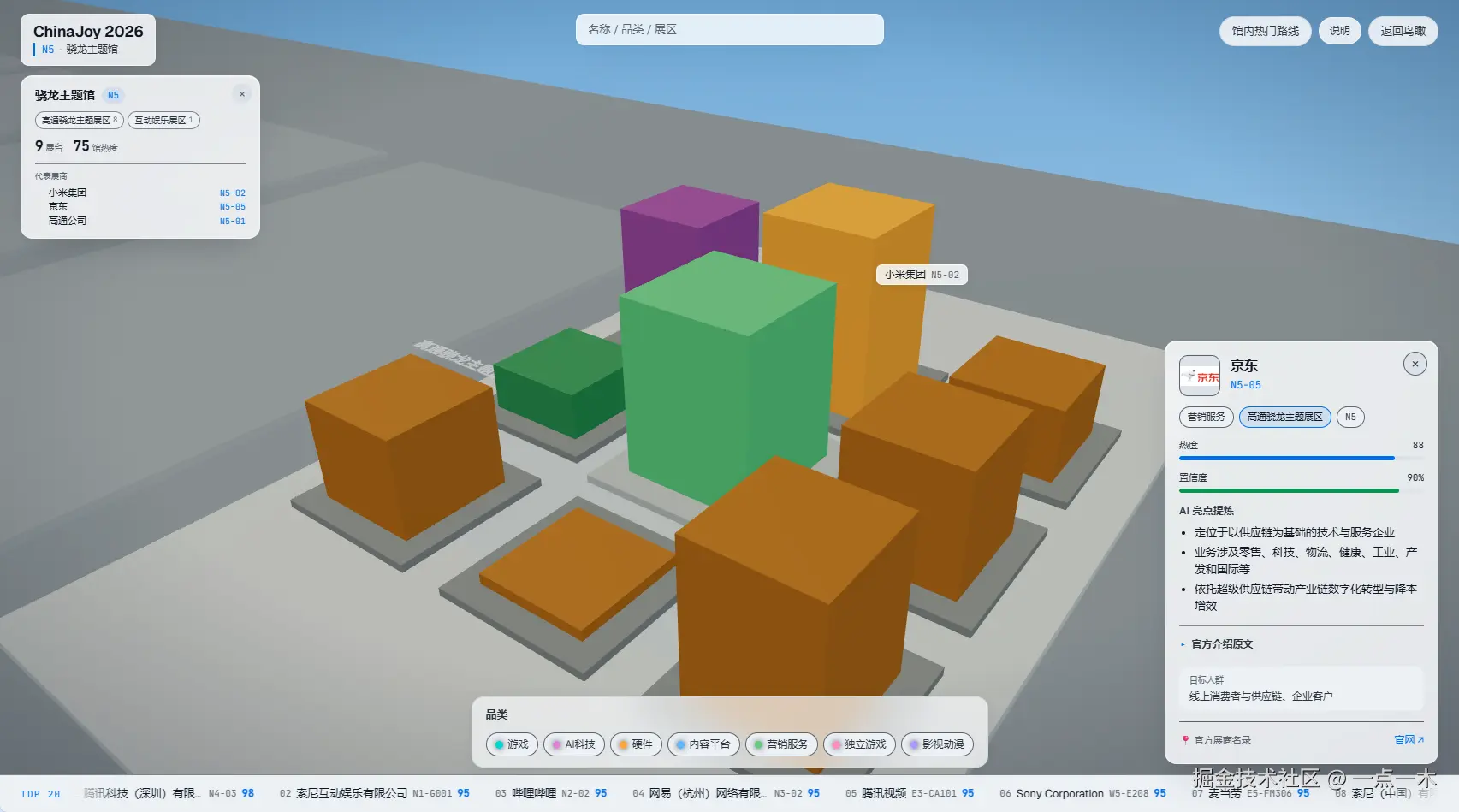Toggle the 游戏 category filter
This screenshot has height=812, width=1459.
[512, 744]
